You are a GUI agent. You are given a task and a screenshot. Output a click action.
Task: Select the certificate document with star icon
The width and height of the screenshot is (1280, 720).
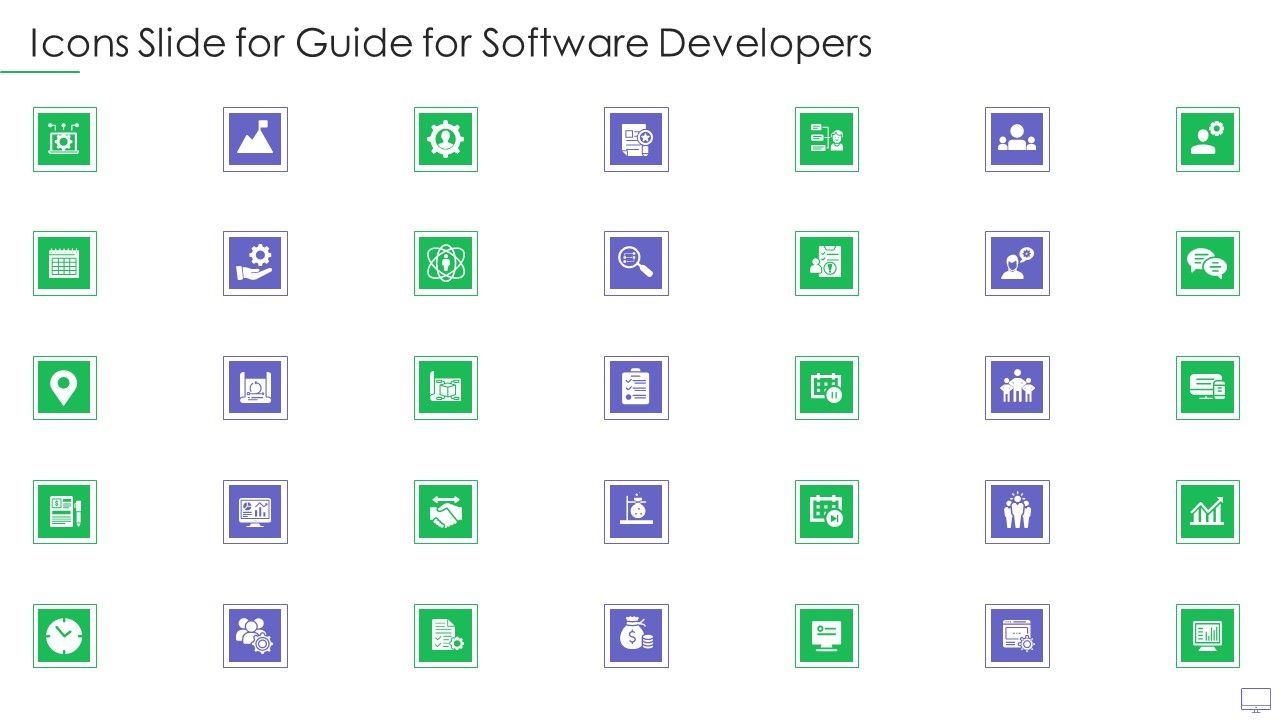tap(636, 139)
